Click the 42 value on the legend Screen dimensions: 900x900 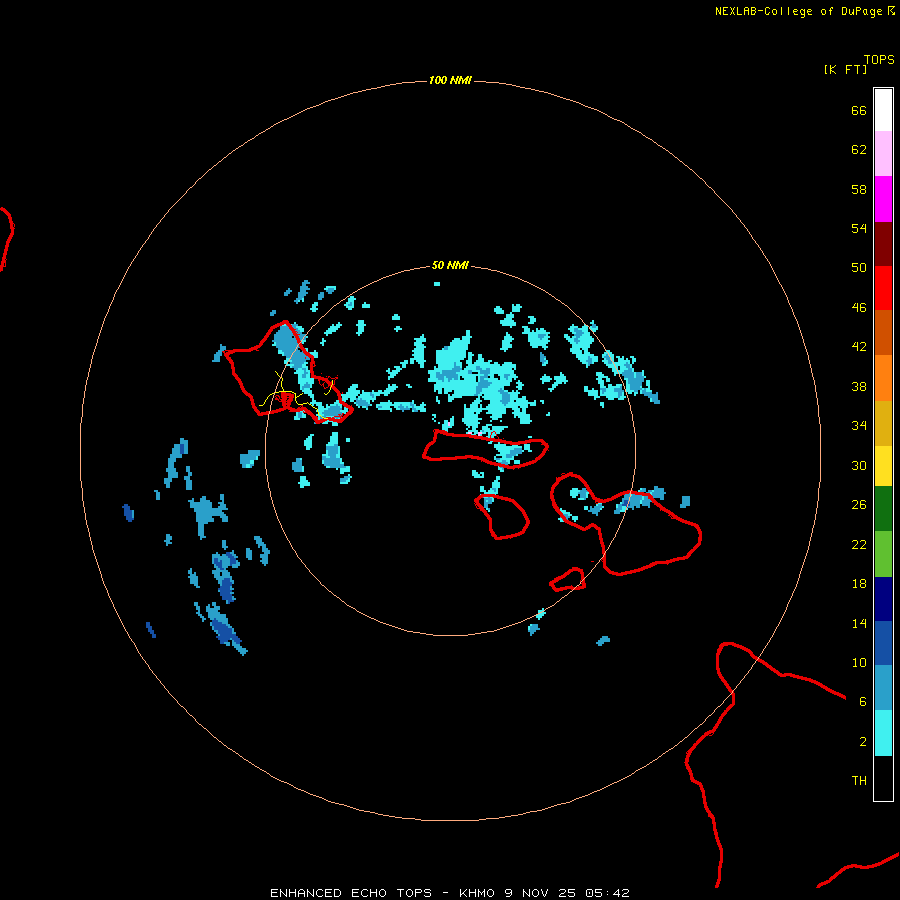pos(859,347)
